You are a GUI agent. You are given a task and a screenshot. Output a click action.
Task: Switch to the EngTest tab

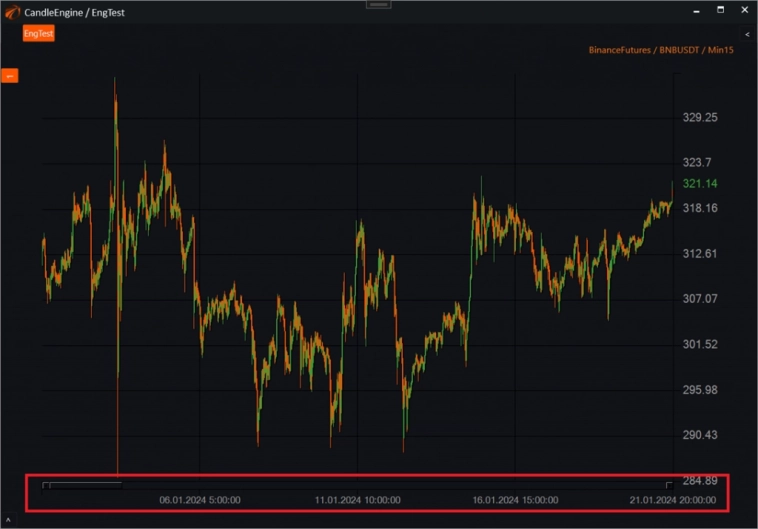[39, 33]
